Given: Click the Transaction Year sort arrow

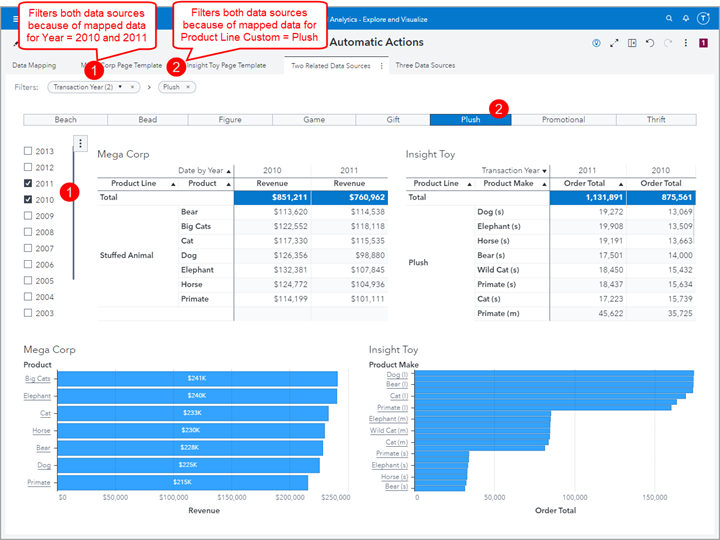Looking at the screenshot, I should point(545,171).
